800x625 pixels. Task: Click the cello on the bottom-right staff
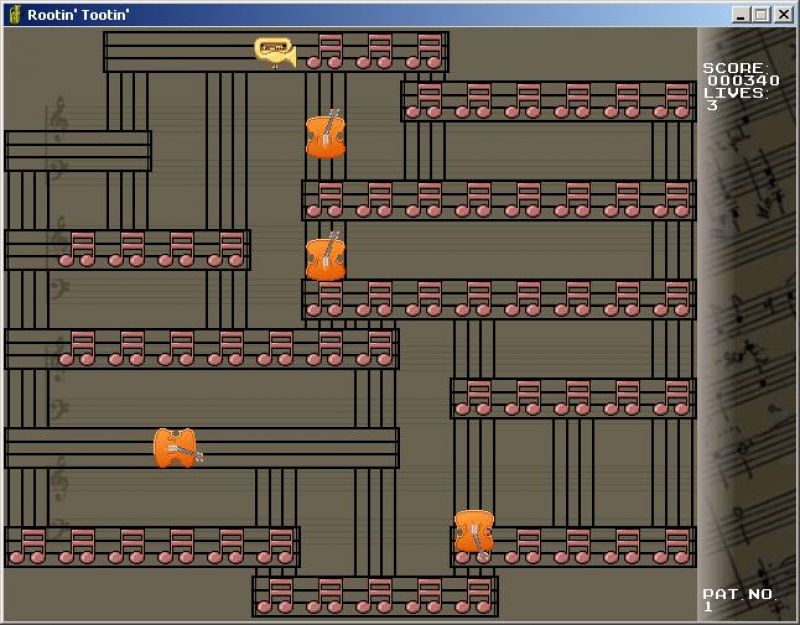[x=474, y=535]
